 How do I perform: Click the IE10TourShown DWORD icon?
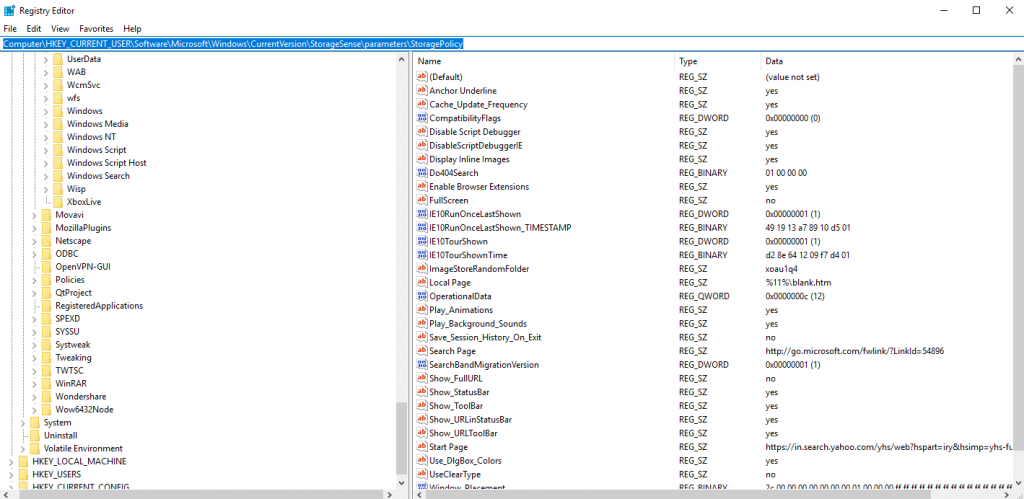tap(422, 242)
